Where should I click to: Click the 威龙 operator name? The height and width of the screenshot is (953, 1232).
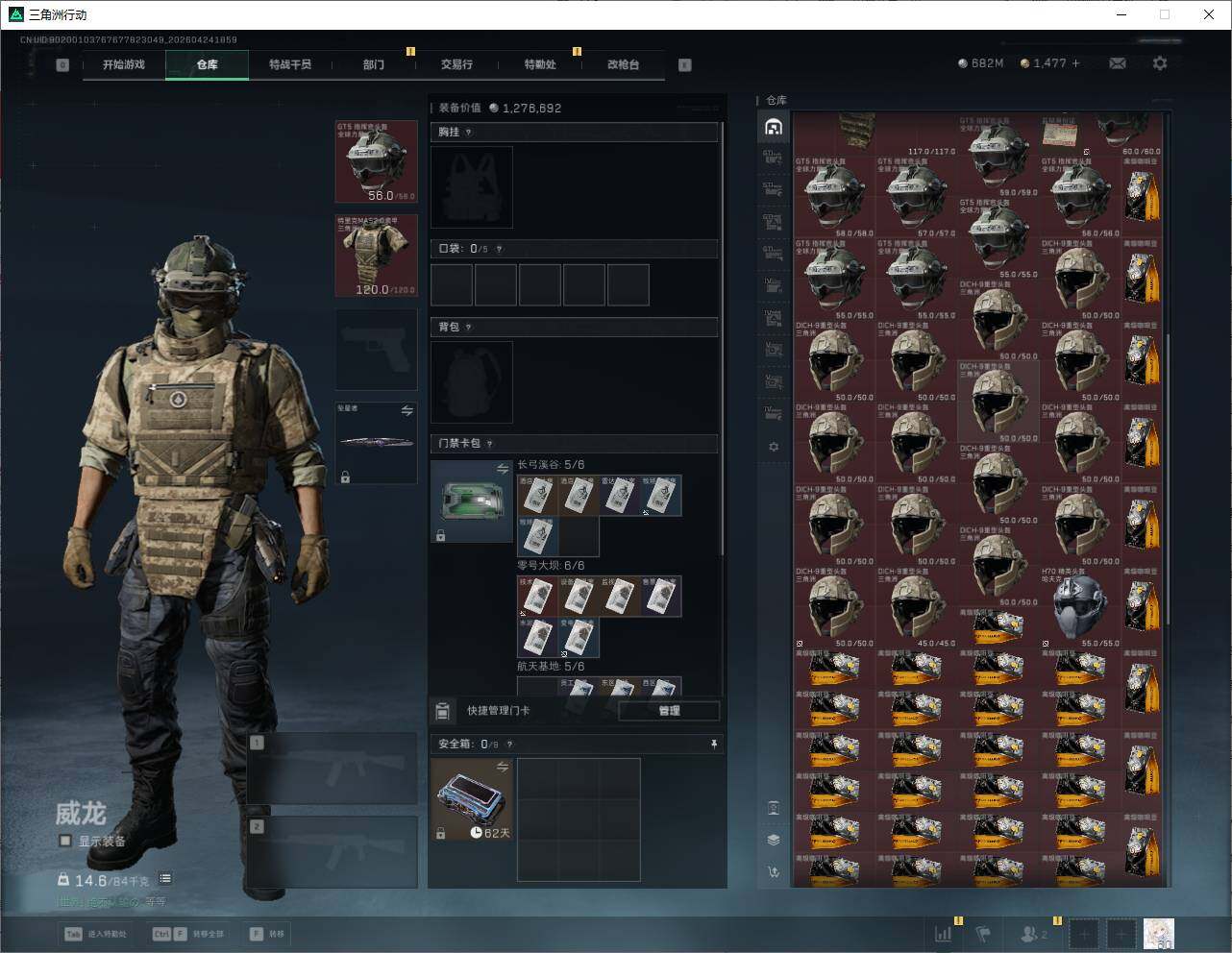tap(81, 813)
